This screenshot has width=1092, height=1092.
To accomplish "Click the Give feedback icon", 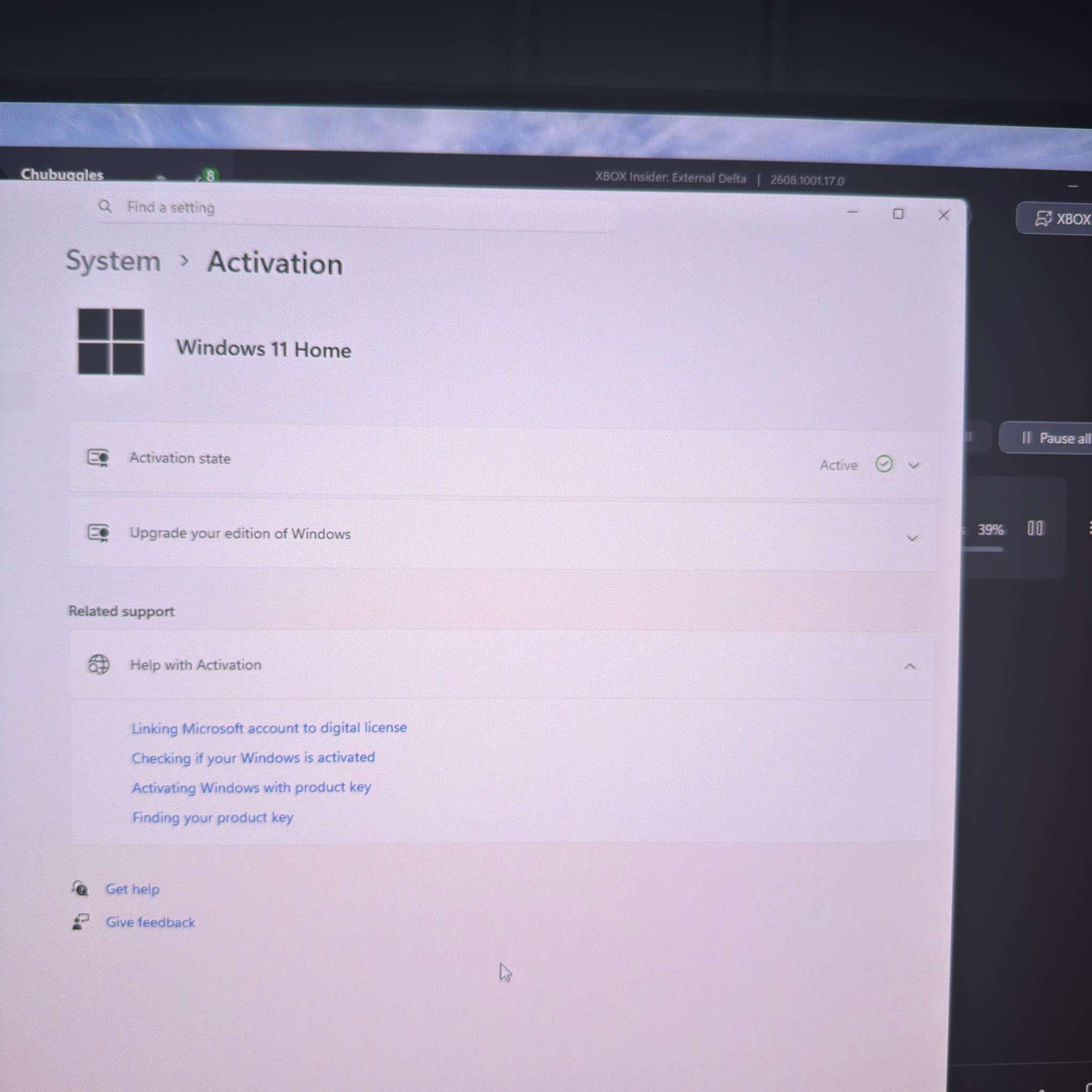I will point(81,921).
